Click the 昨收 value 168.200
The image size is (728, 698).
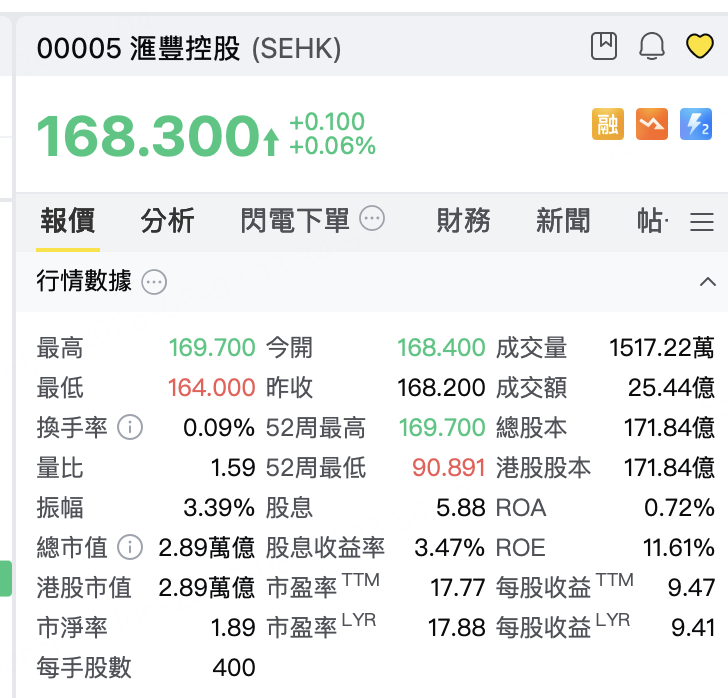point(441,387)
